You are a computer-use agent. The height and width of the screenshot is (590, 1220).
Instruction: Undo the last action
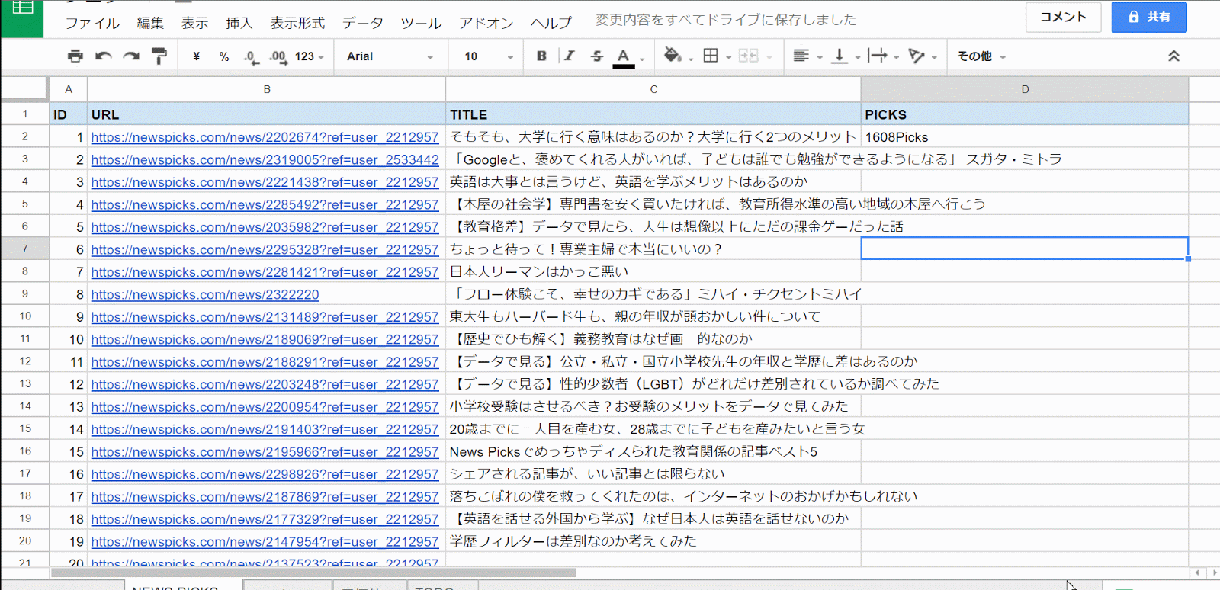tap(103, 56)
